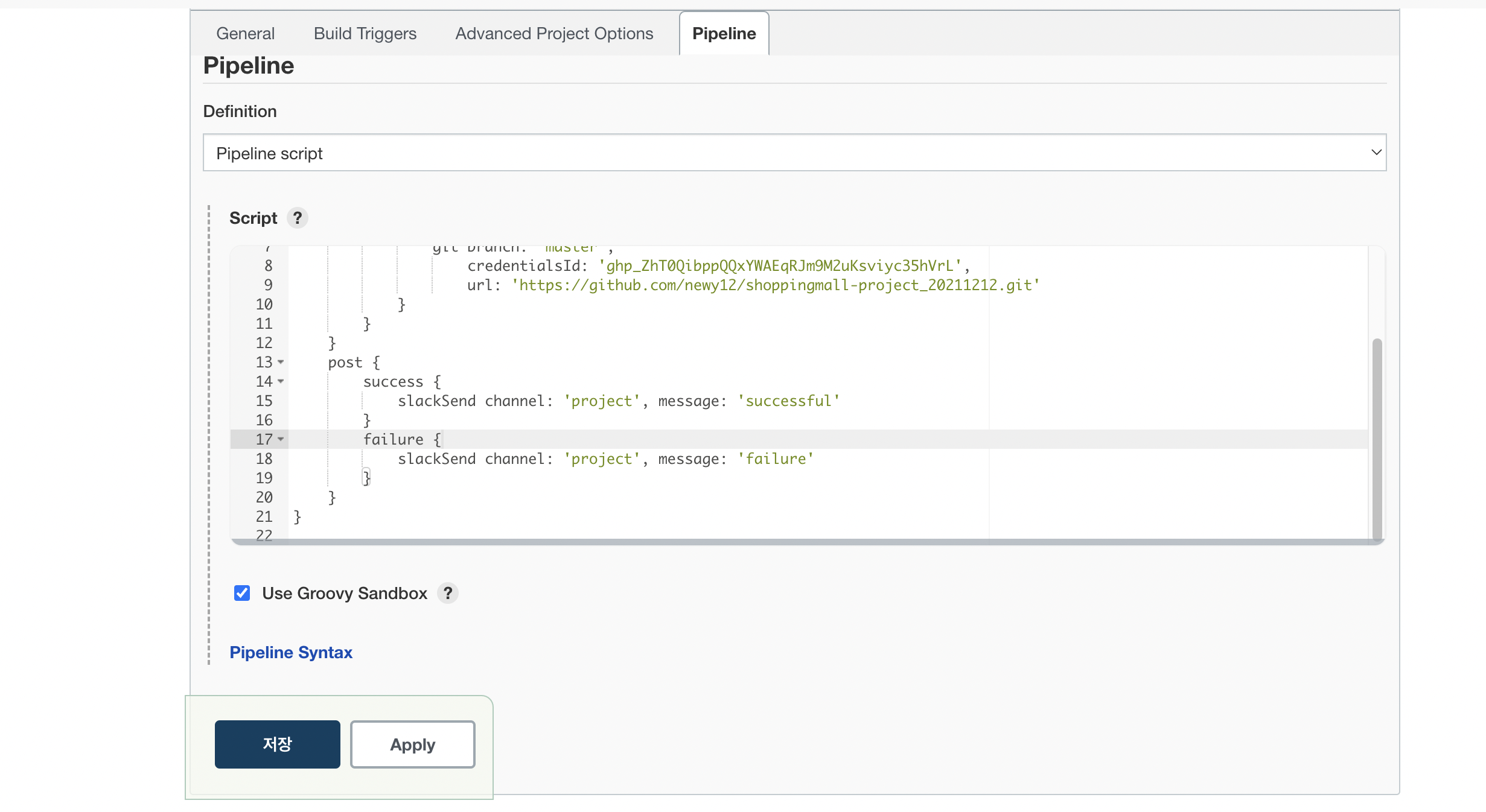Select the Pipeline tab
This screenshot has width=1486, height=812.
[x=724, y=33]
